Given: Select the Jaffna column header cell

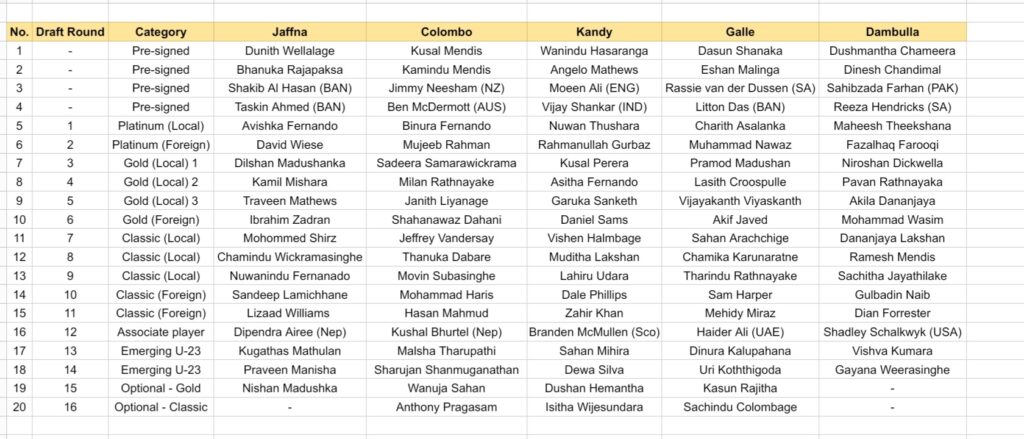Looking at the screenshot, I should tap(290, 31).
